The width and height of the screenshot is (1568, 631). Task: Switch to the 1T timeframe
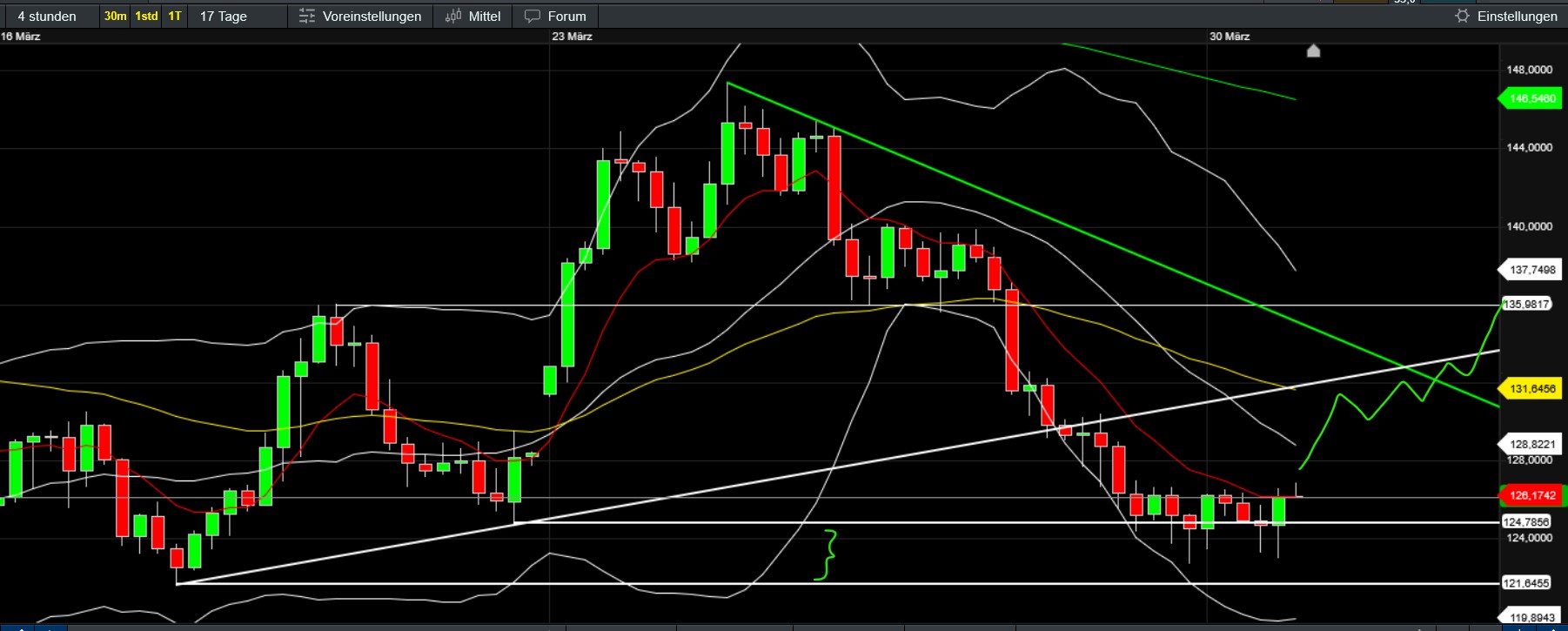click(x=175, y=17)
